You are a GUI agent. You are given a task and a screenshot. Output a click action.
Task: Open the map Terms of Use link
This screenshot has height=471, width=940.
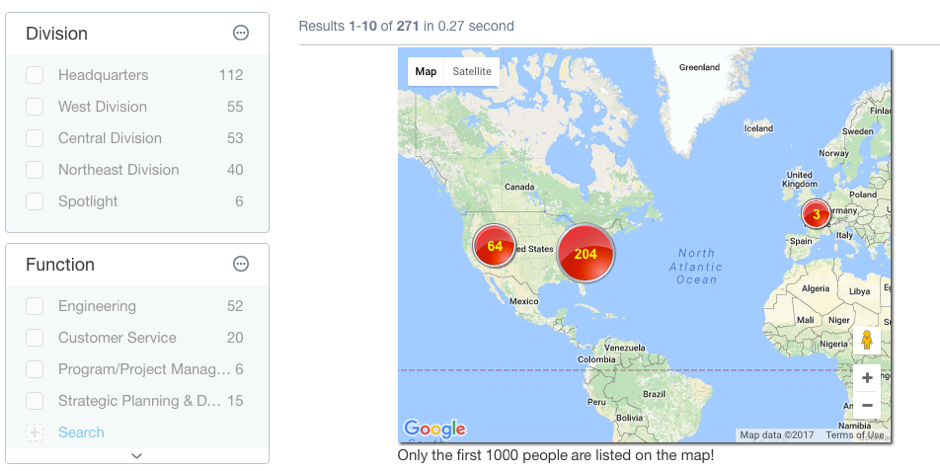(855, 435)
